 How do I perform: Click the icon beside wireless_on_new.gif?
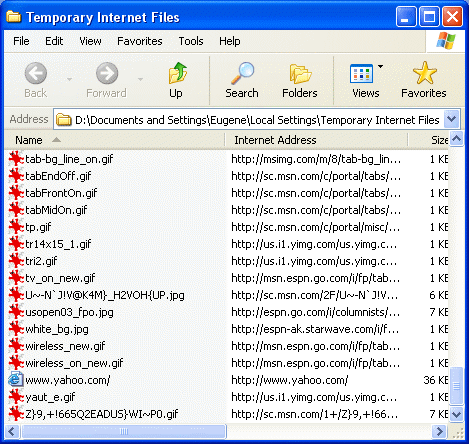16,363
